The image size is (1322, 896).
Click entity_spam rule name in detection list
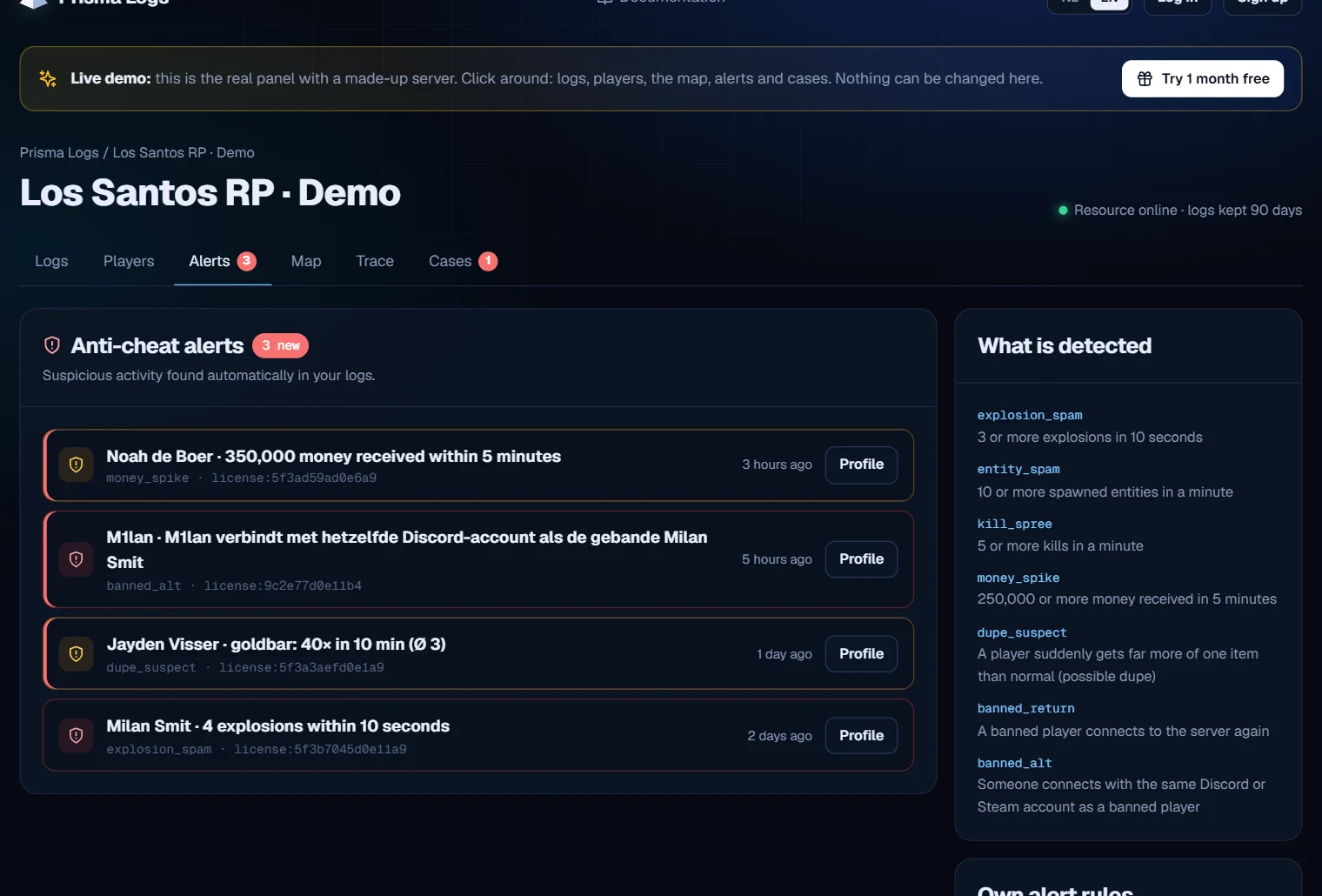1018,470
